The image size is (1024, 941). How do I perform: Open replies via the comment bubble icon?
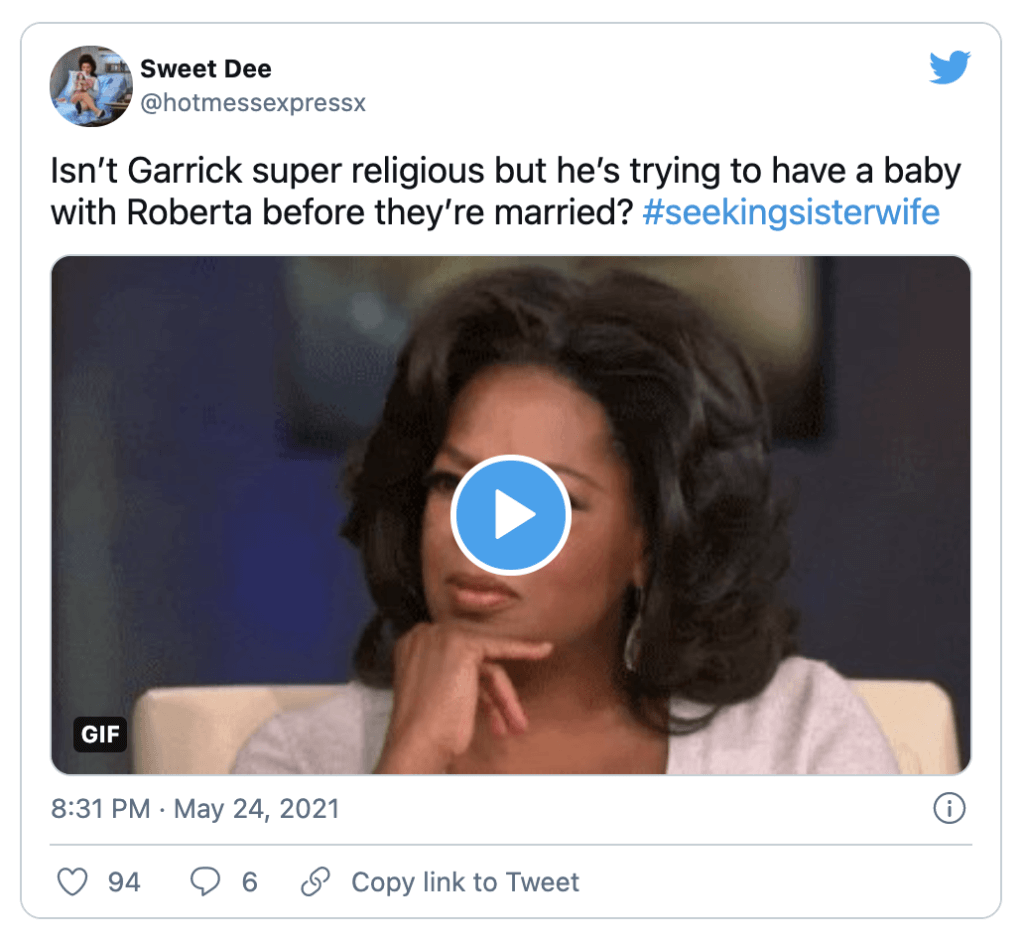click(204, 882)
